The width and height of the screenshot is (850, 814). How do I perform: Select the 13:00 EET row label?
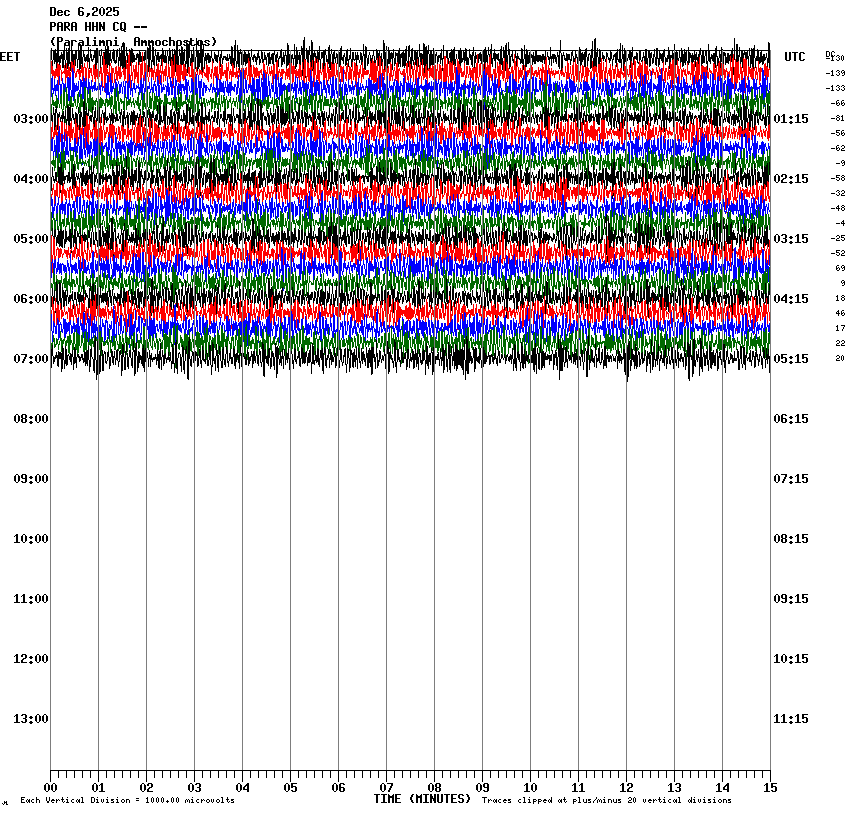30,719
